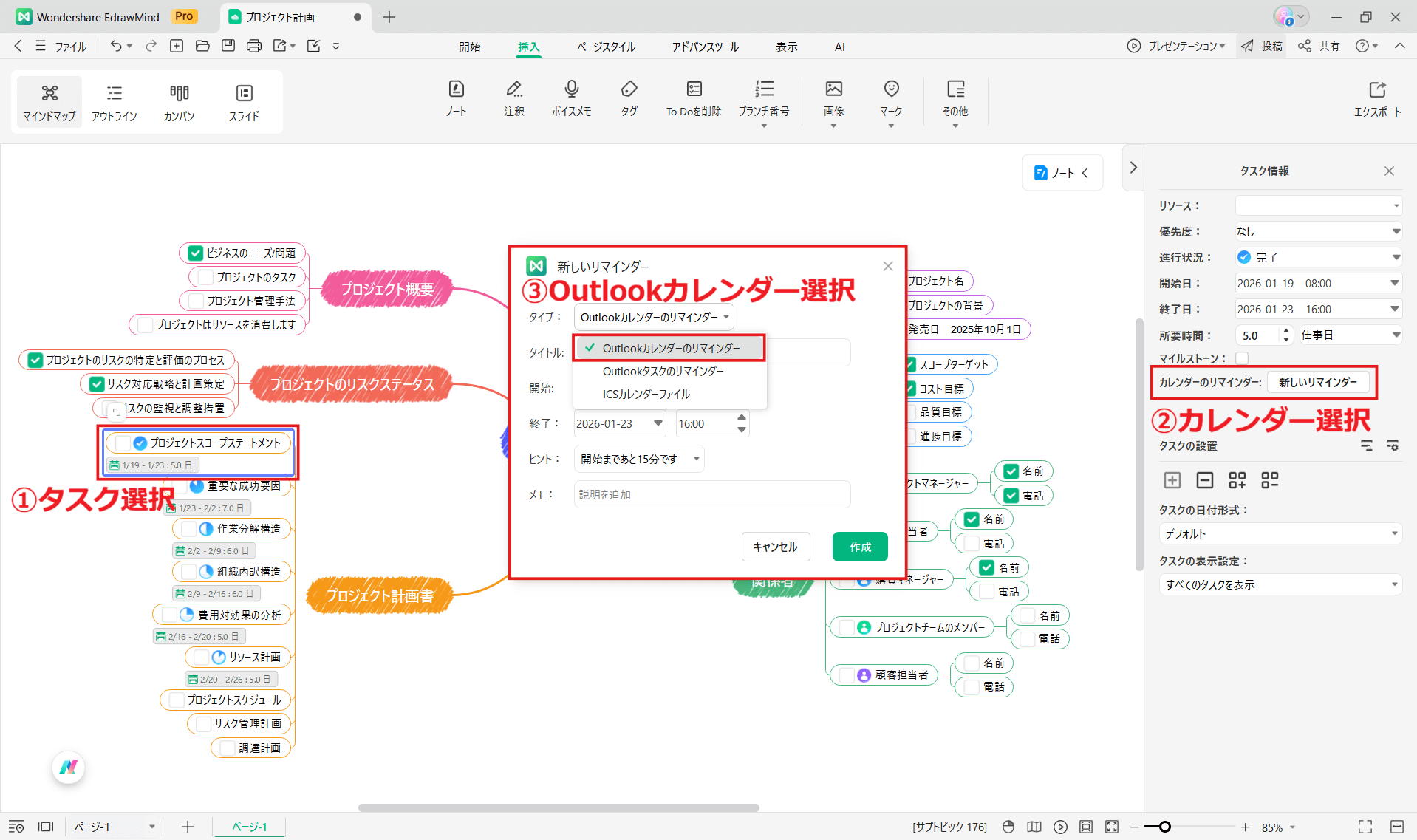
Task: Expand the タスクの表示設定 dropdown
Action: pyautogui.click(x=1280, y=584)
